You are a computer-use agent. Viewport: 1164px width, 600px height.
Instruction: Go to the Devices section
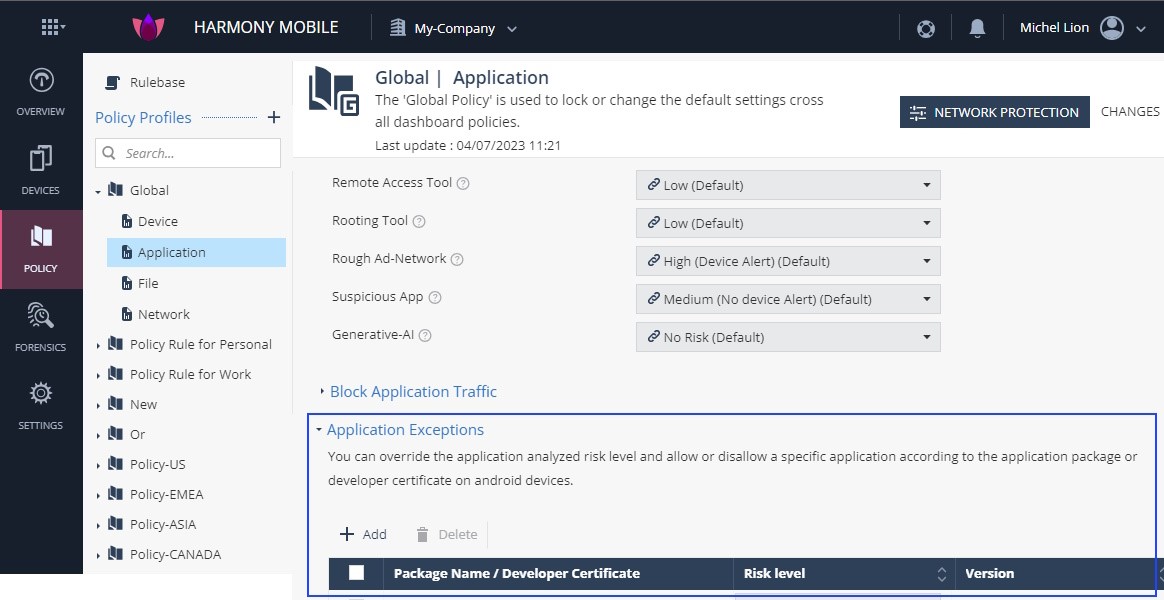[41, 171]
